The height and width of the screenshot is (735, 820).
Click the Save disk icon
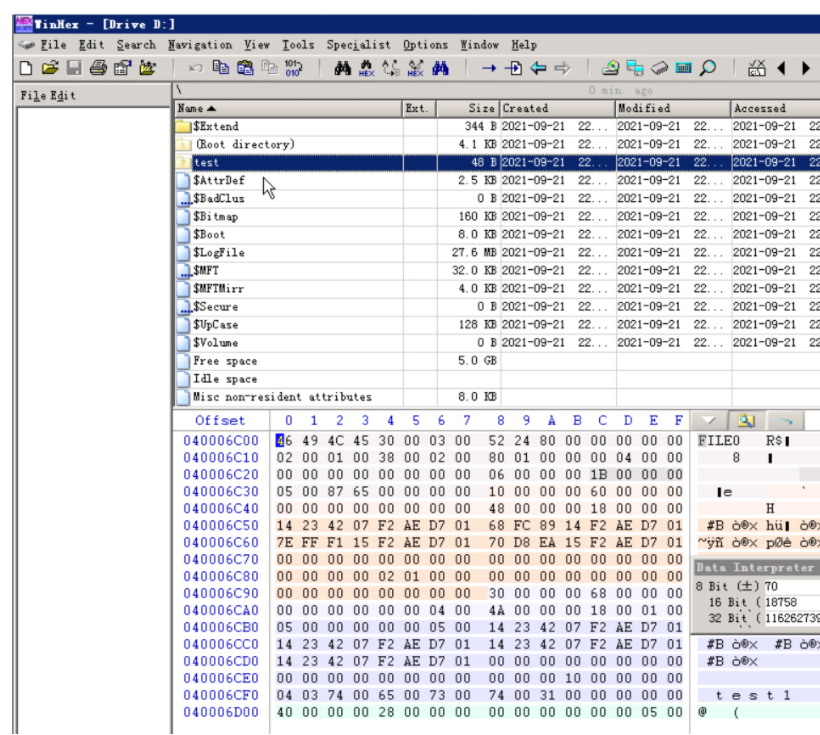tap(74, 69)
